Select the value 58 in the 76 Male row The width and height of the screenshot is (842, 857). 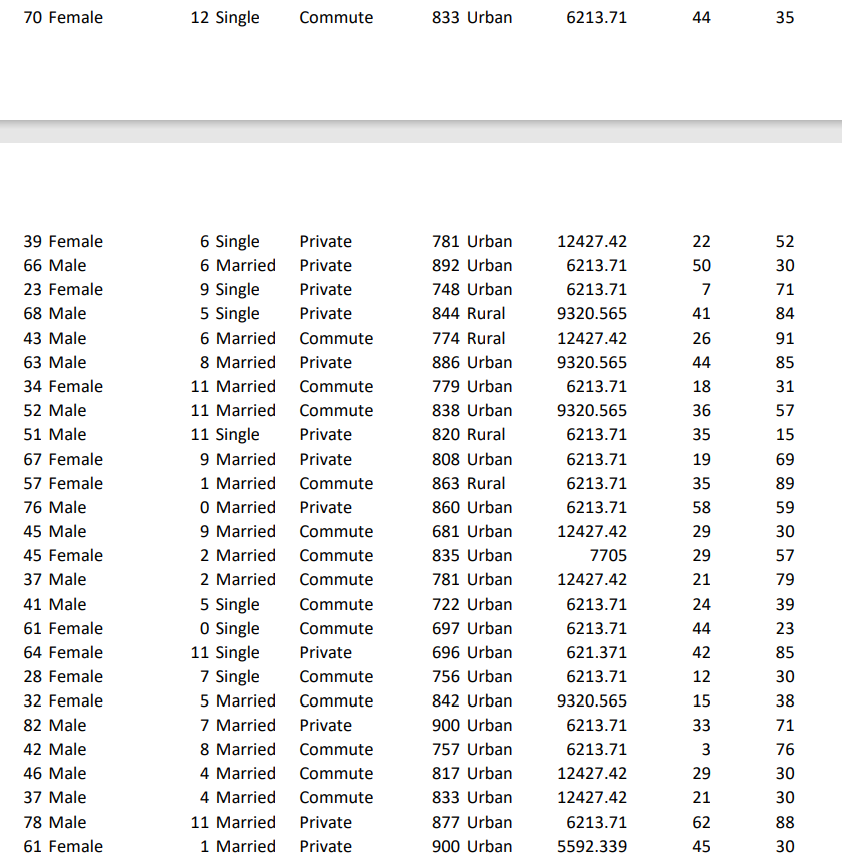(x=702, y=507)
